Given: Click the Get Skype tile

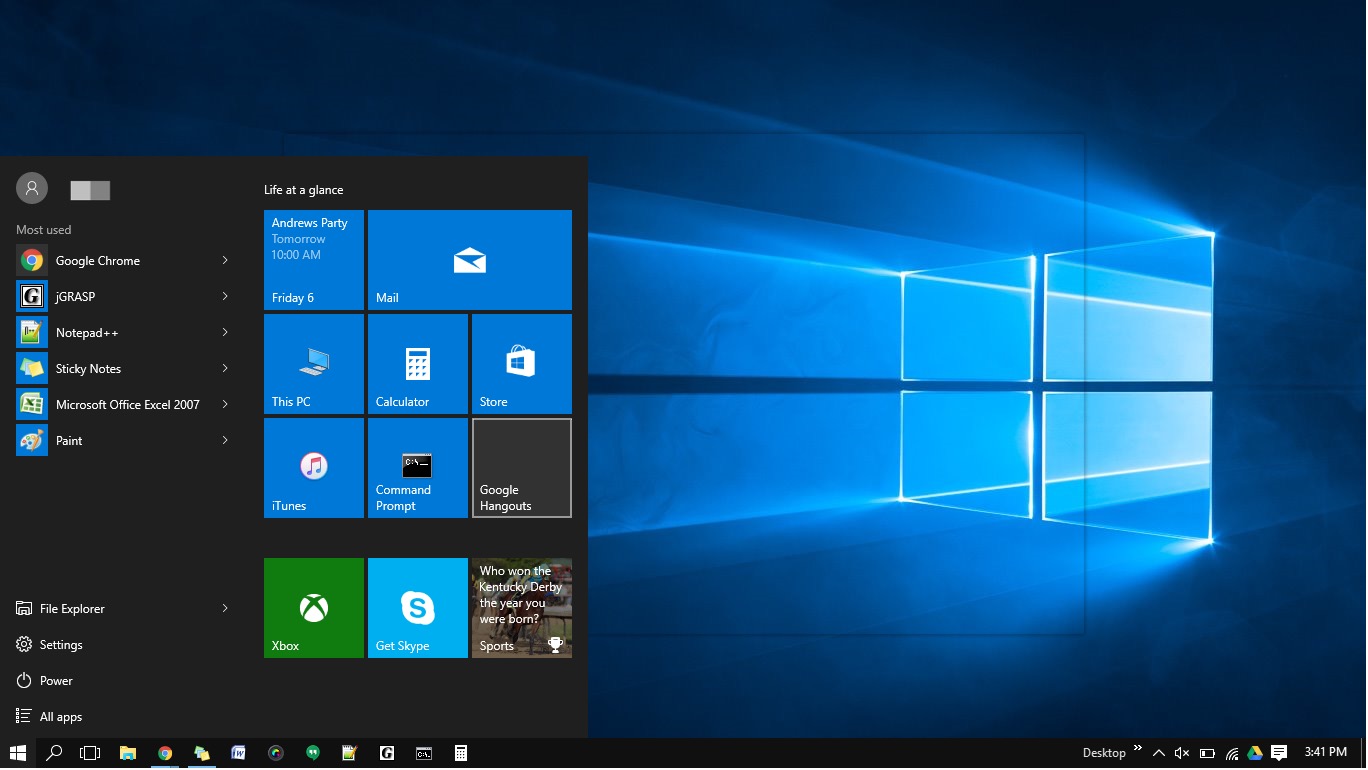Looking at the screenshot, I should pyautogui.click(x=417, y=608).
